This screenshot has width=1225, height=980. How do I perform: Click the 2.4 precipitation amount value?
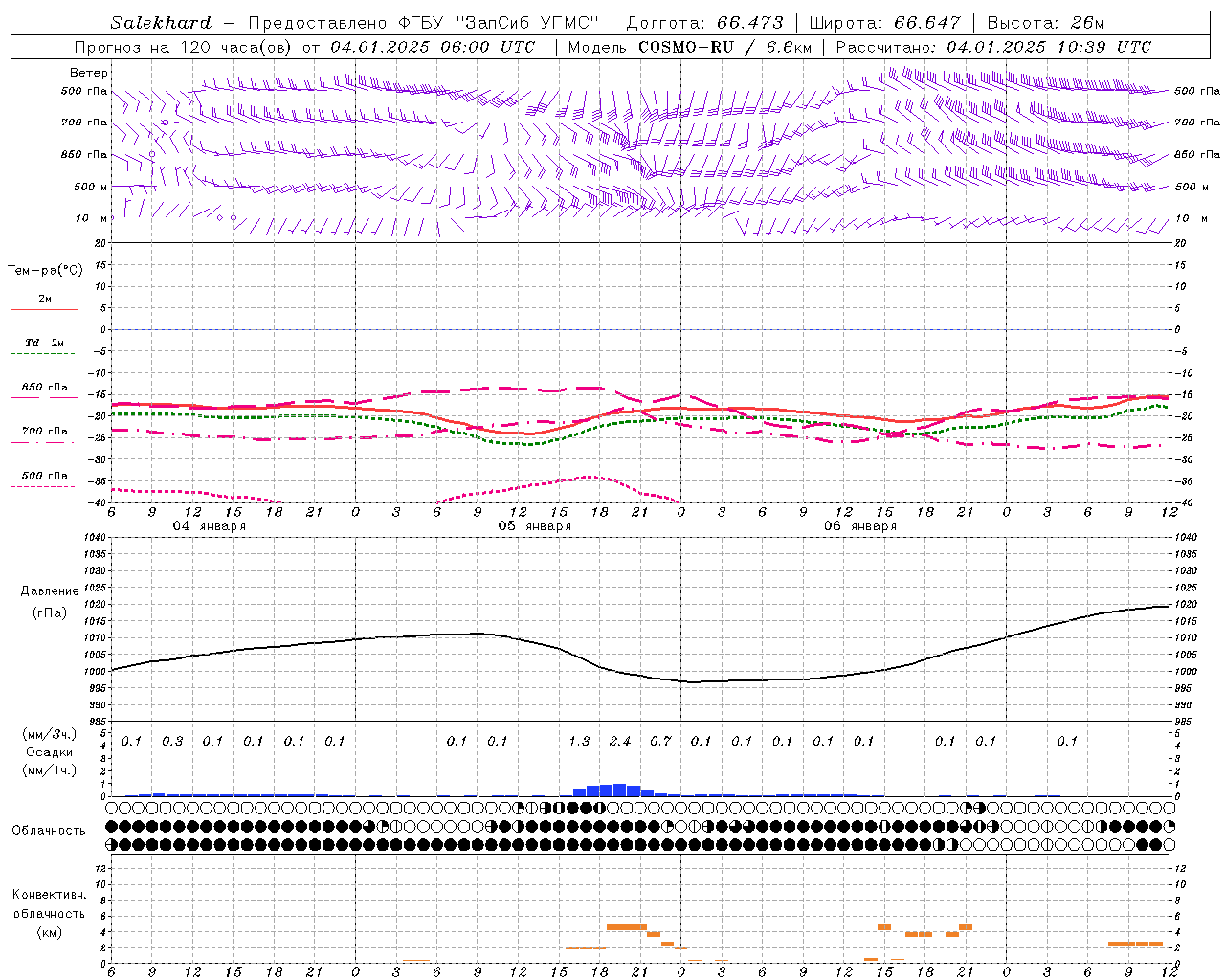pos(620,741)
